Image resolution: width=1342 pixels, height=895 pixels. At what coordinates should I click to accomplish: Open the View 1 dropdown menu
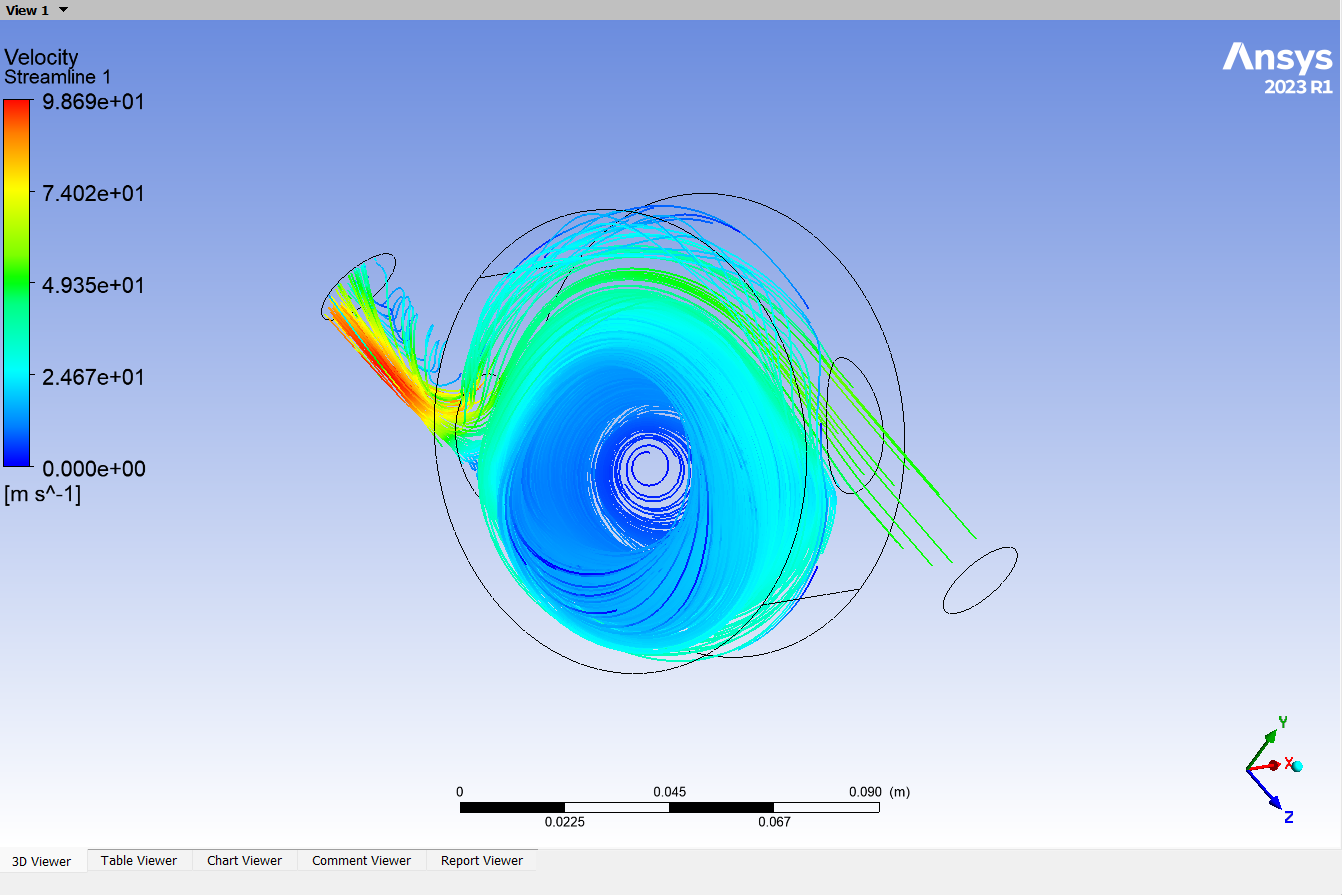click(63, 10)
